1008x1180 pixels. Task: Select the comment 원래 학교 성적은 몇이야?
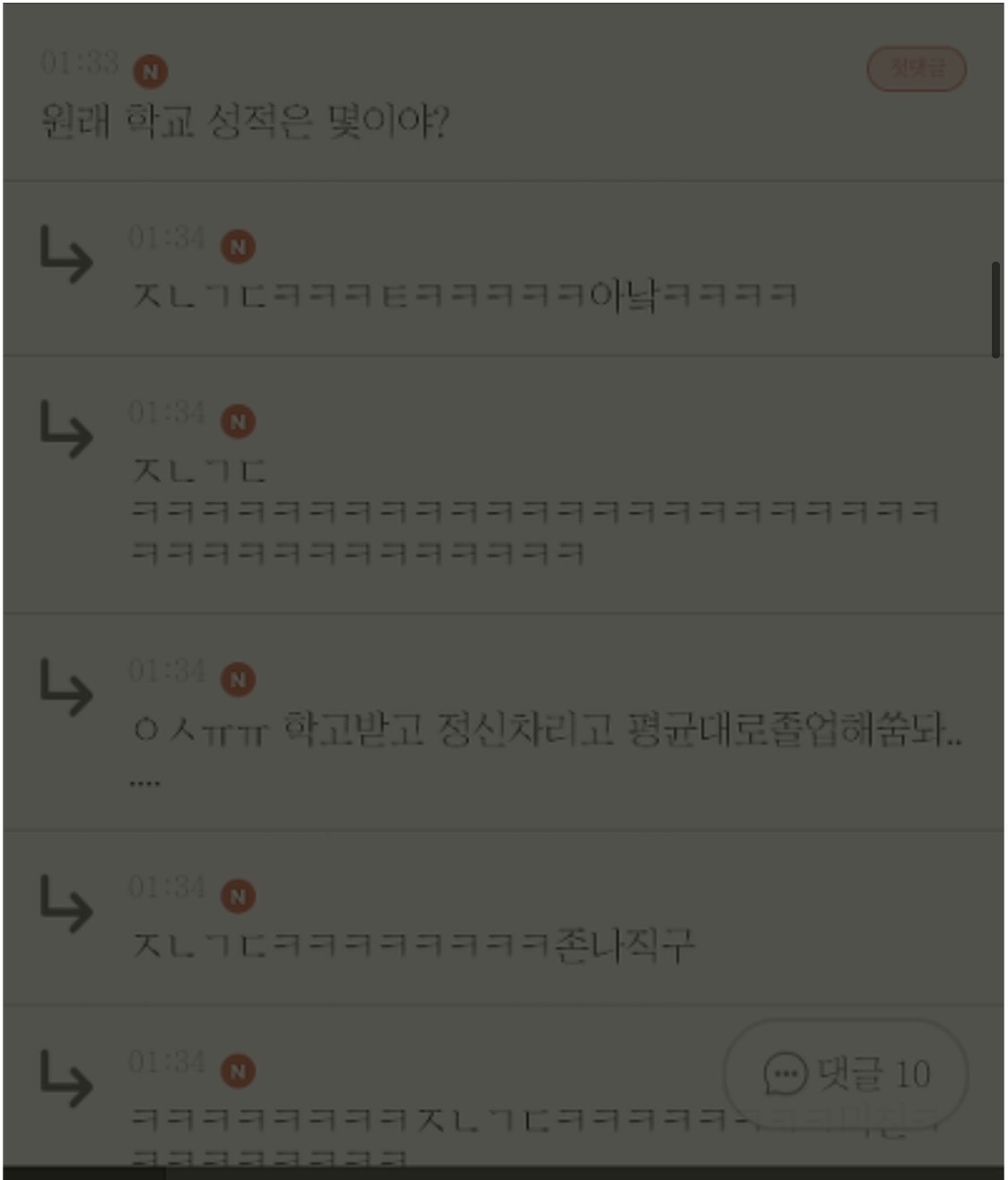point(245,121)
